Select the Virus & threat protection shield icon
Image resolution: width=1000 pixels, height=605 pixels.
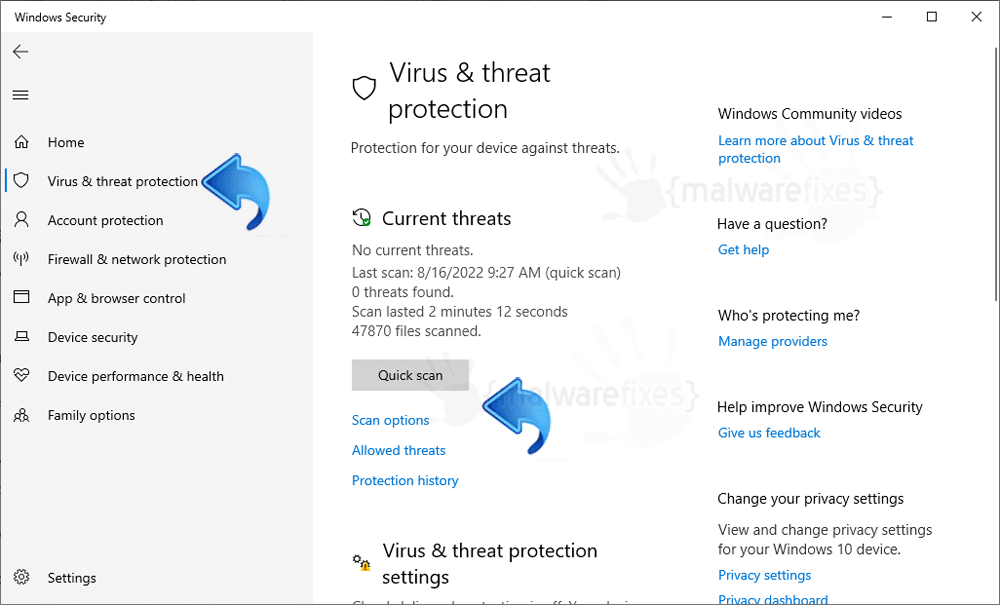[x=21, y=180]
